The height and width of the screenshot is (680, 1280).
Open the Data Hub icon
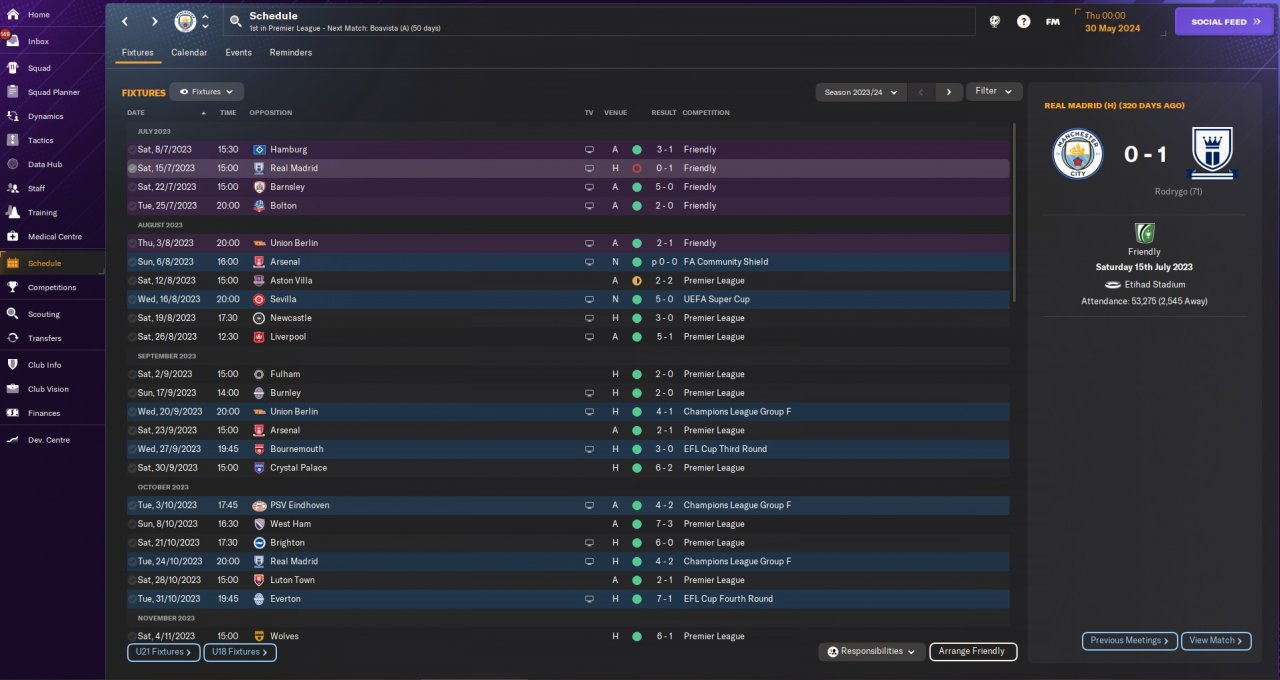click(x=13, y=164)
